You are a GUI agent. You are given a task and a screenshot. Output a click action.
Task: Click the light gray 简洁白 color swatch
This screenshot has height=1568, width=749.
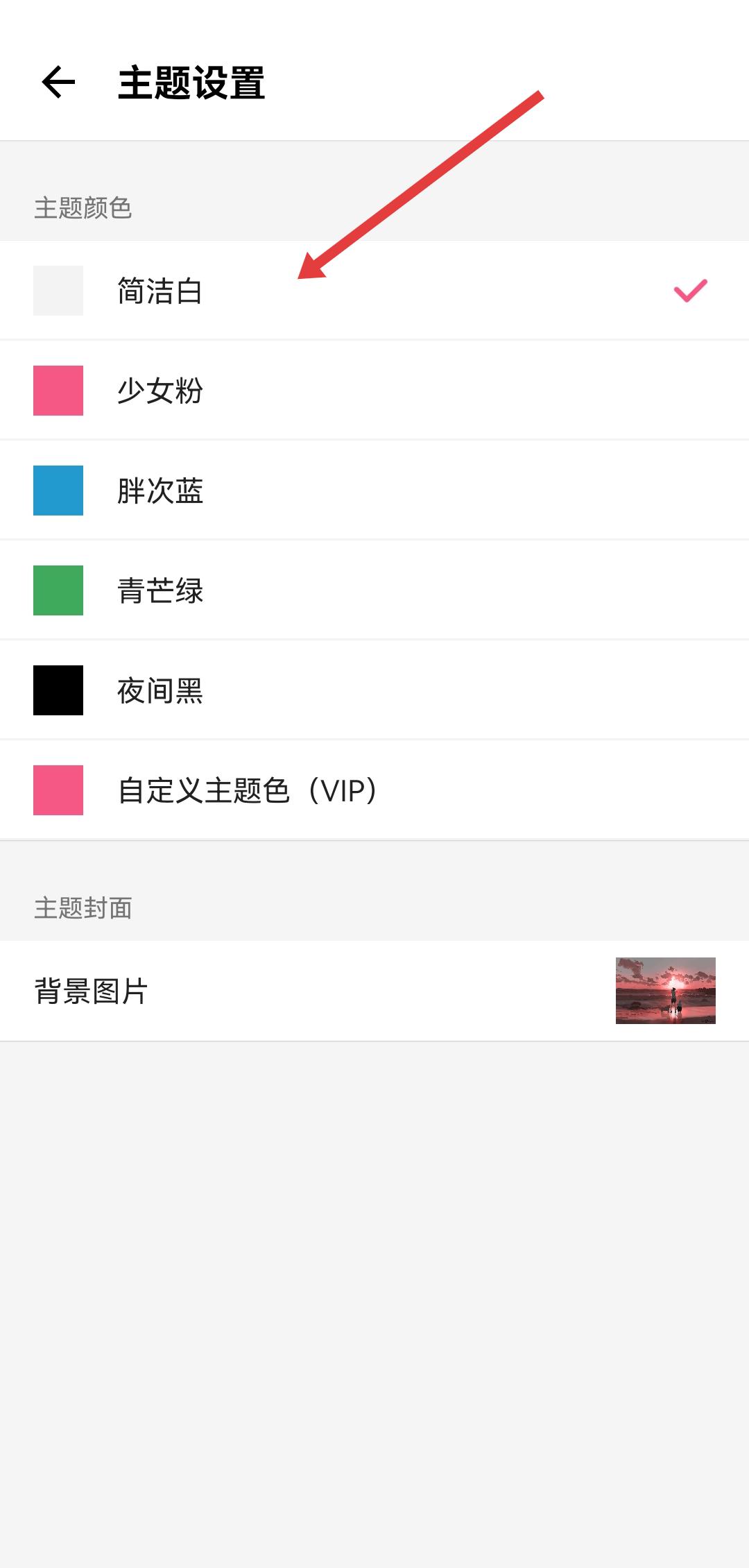point(58,291)
